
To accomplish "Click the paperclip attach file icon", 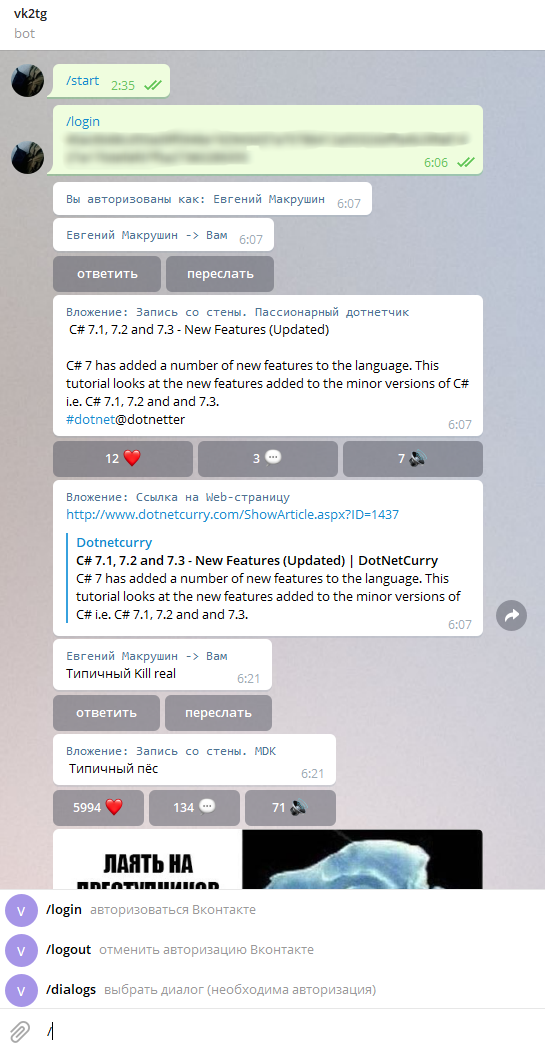I will coord(20,1031).
